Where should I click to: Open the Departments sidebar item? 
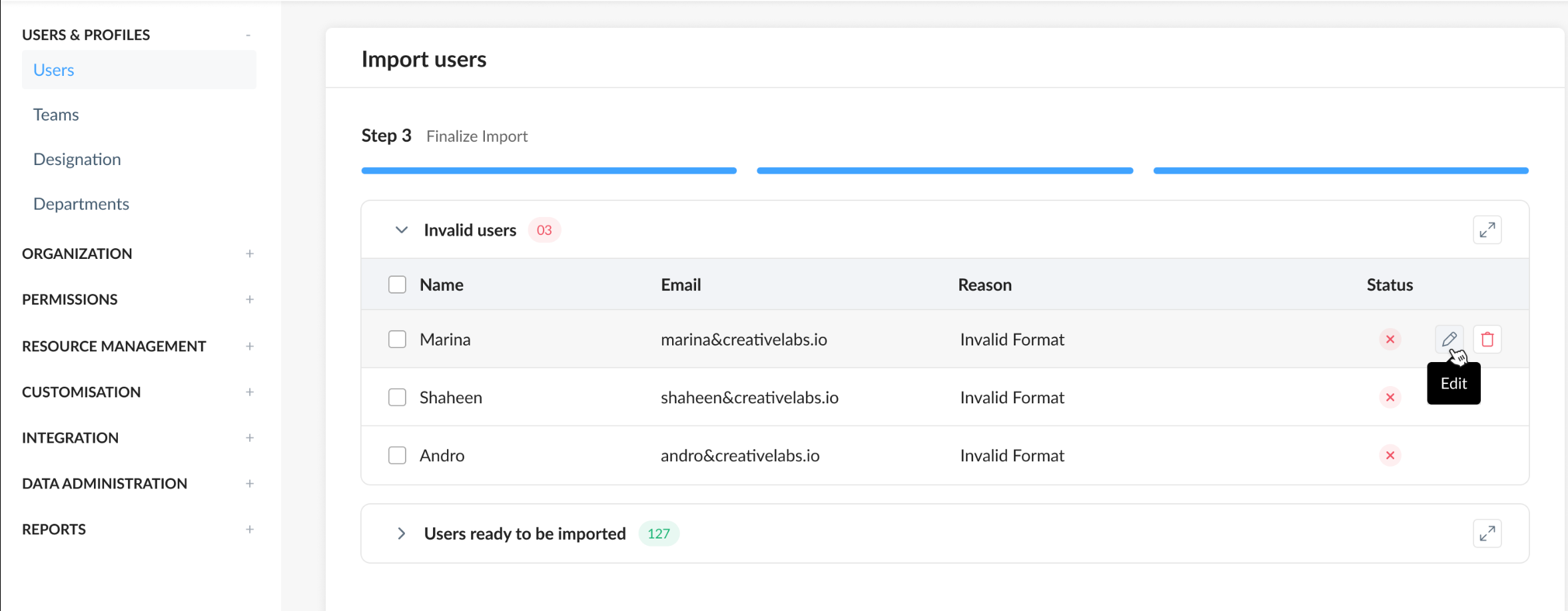tap(81, 204)
